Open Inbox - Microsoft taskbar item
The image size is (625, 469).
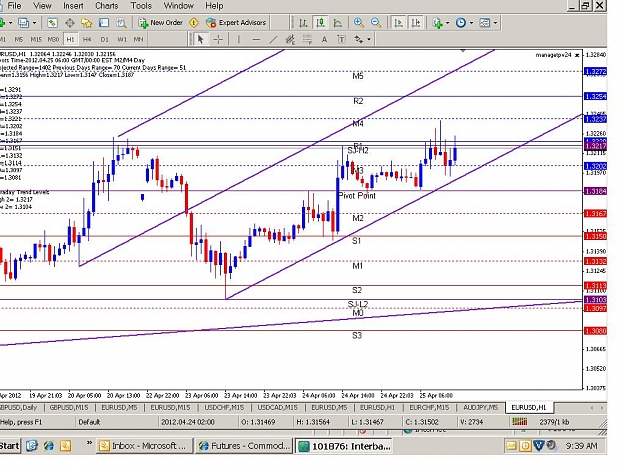tap(144, 445)
